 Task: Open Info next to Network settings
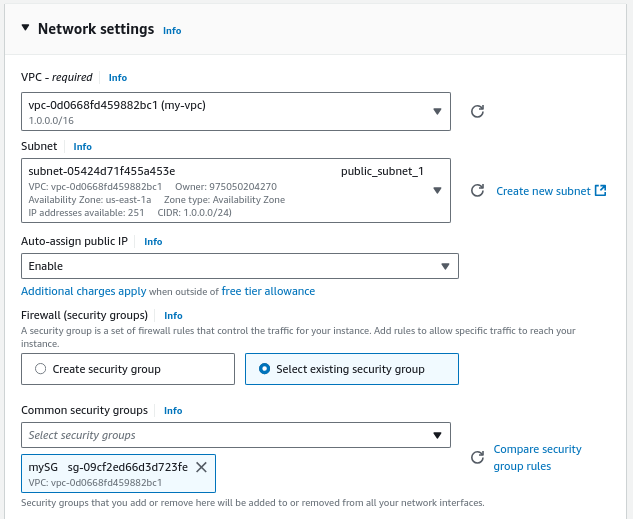pos(172,31)
